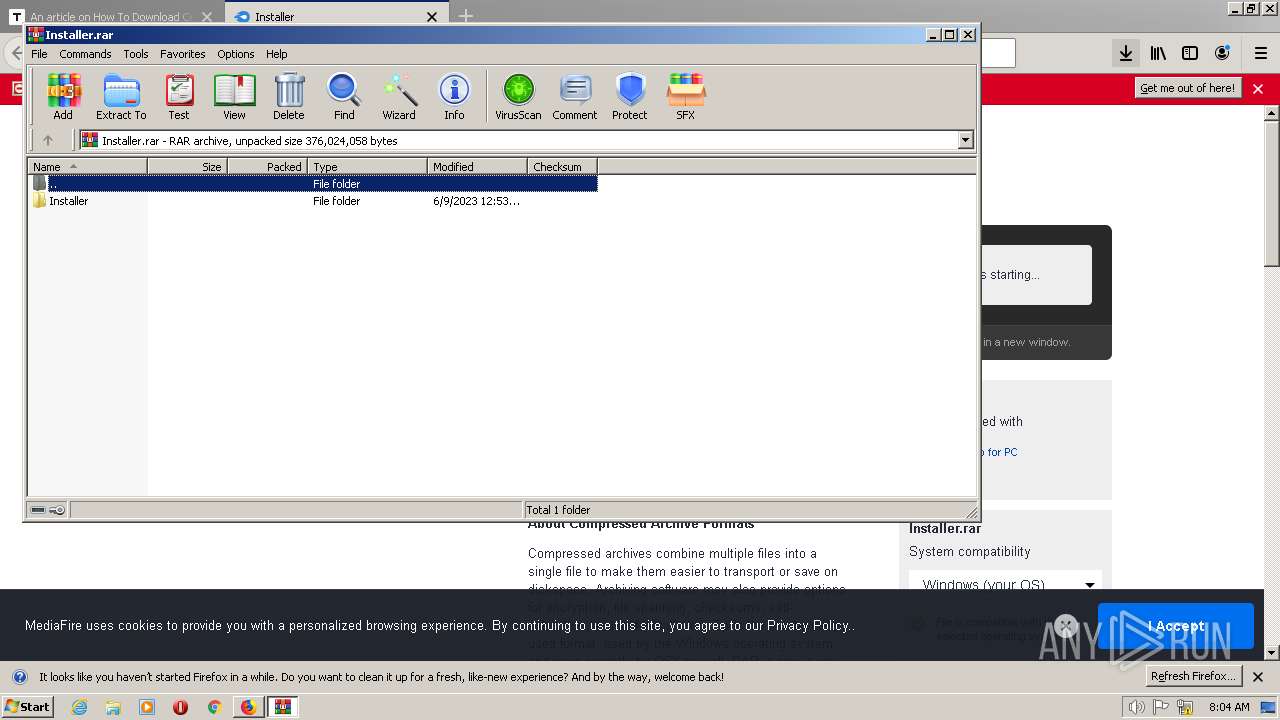Click the Refresh Firefox button
1280x720 pixels.
tap(1193, 676)
